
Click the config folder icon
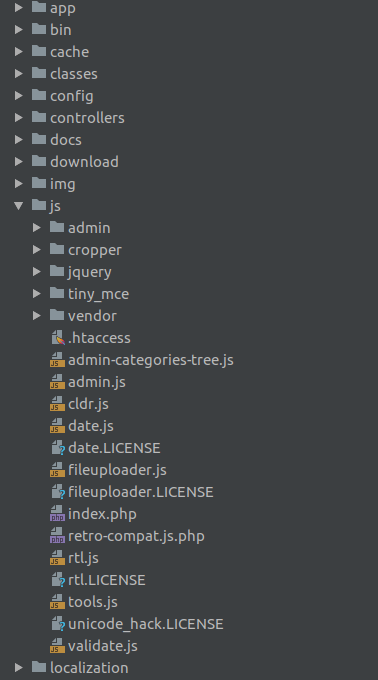pyautogui.click(x=39, y=95)
